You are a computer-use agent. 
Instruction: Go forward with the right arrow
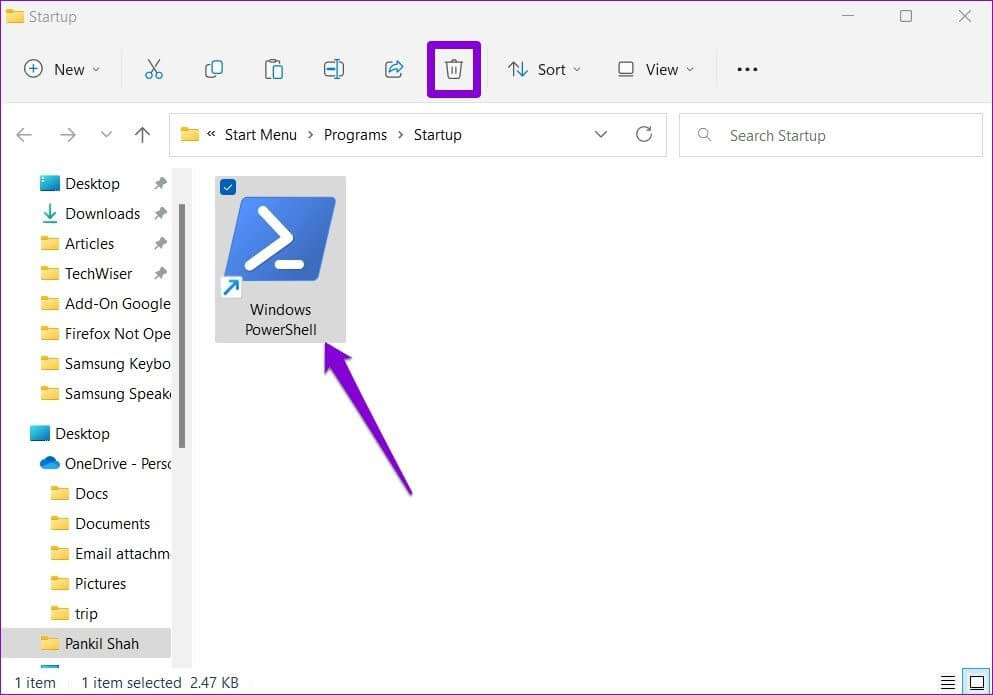pos(68,134)
